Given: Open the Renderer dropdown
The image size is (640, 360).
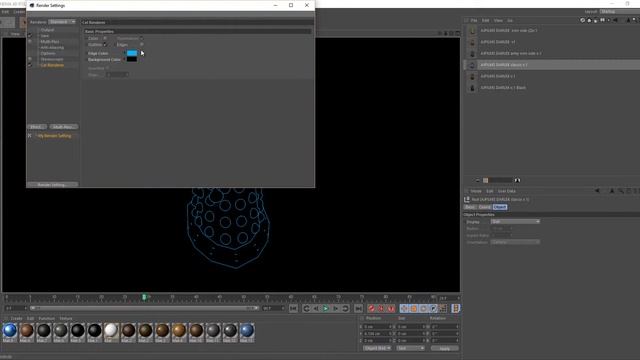Looking at the screenshot, I should (62, 22).
